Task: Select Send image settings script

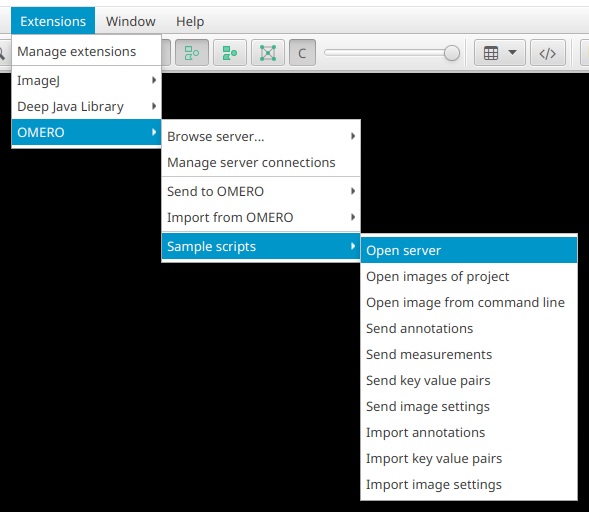Action: [x=469, y=406]
